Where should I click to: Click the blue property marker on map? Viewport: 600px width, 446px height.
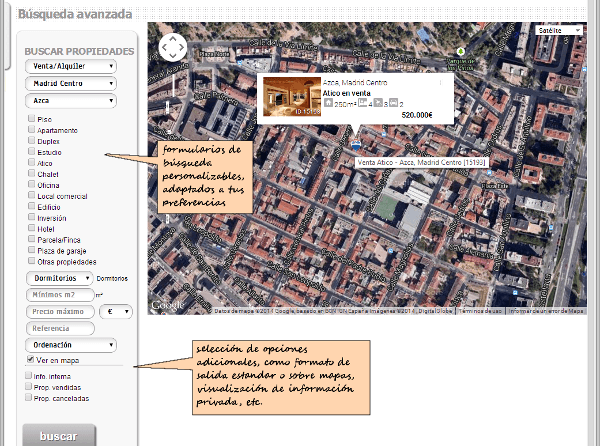[356, 146]
